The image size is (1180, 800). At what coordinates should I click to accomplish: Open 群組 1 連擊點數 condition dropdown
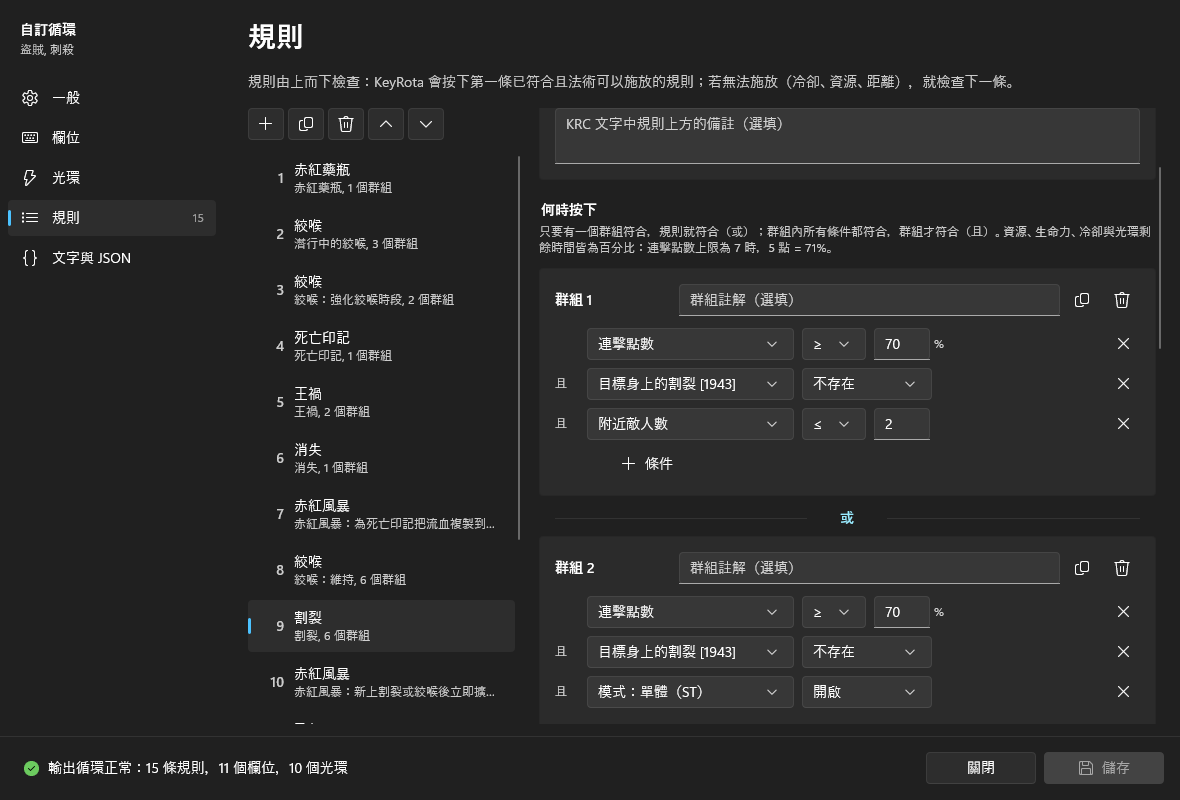coord(690,344)
